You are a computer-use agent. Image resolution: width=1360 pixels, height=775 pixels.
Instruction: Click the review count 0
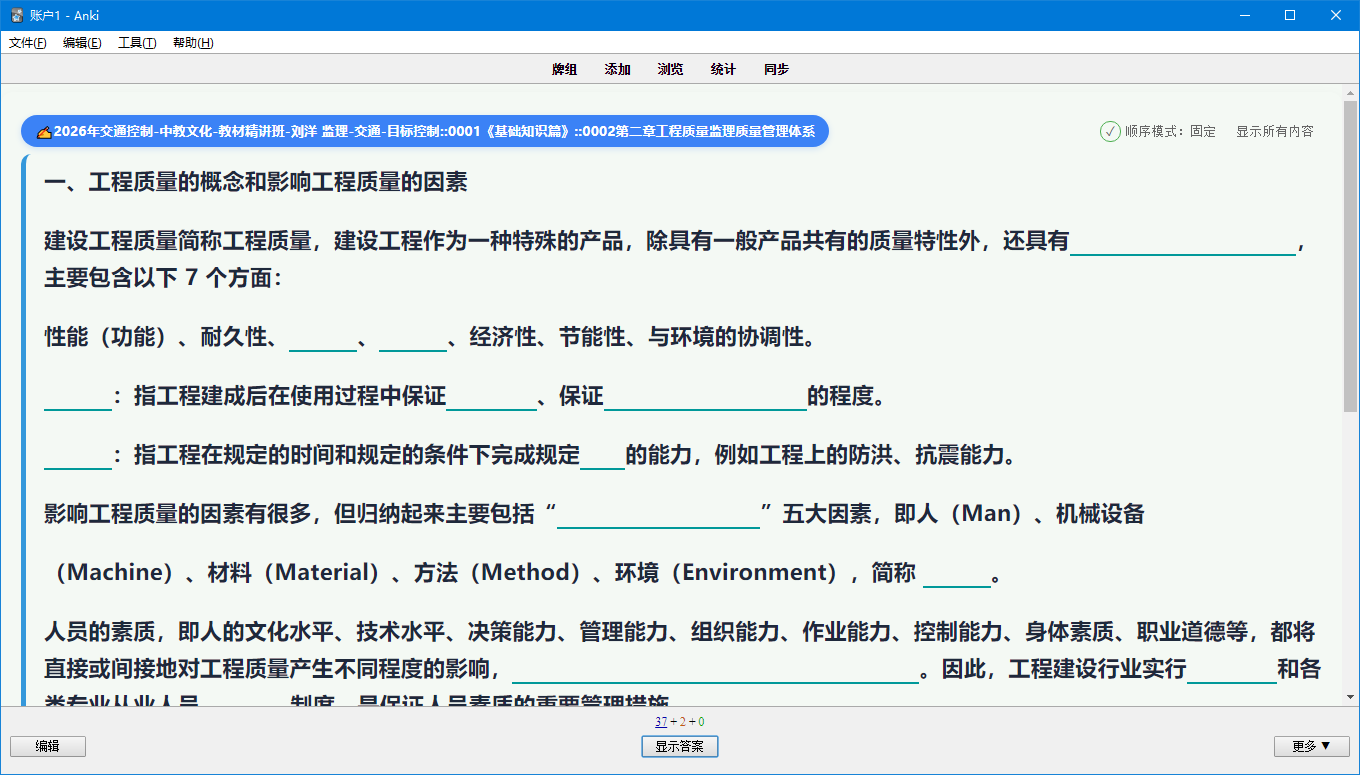coord(701,722)
